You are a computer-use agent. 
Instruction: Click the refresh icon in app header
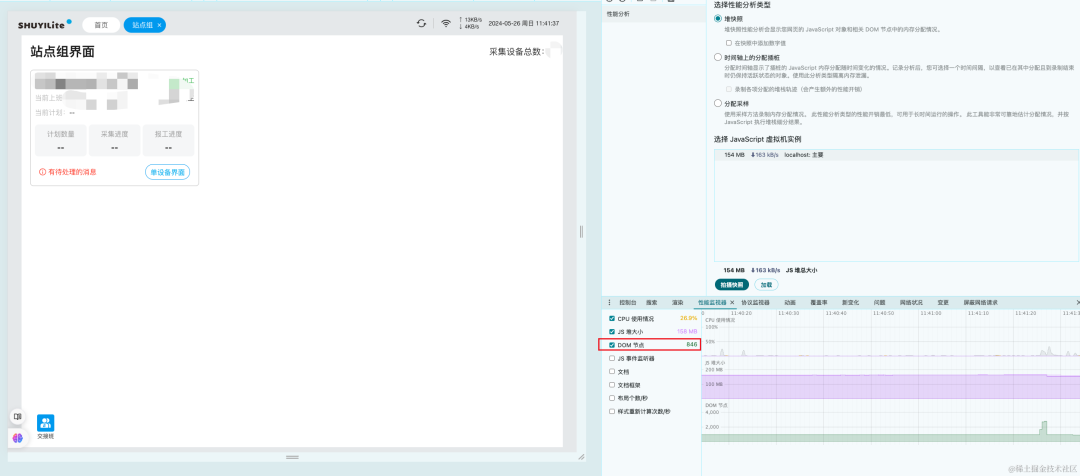point(421,23)
